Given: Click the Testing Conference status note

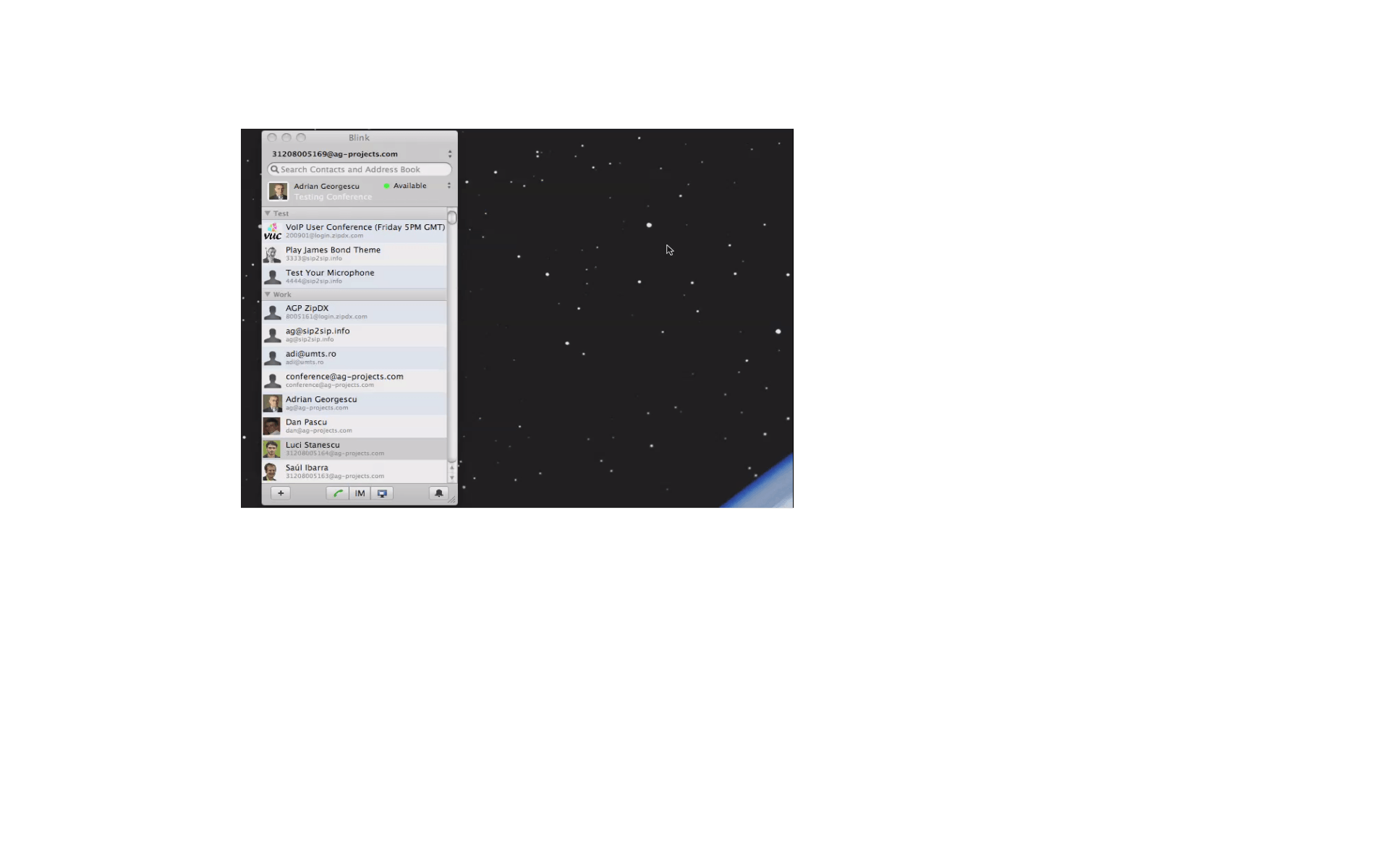Looking at the screenshot, I should [333, 197].
